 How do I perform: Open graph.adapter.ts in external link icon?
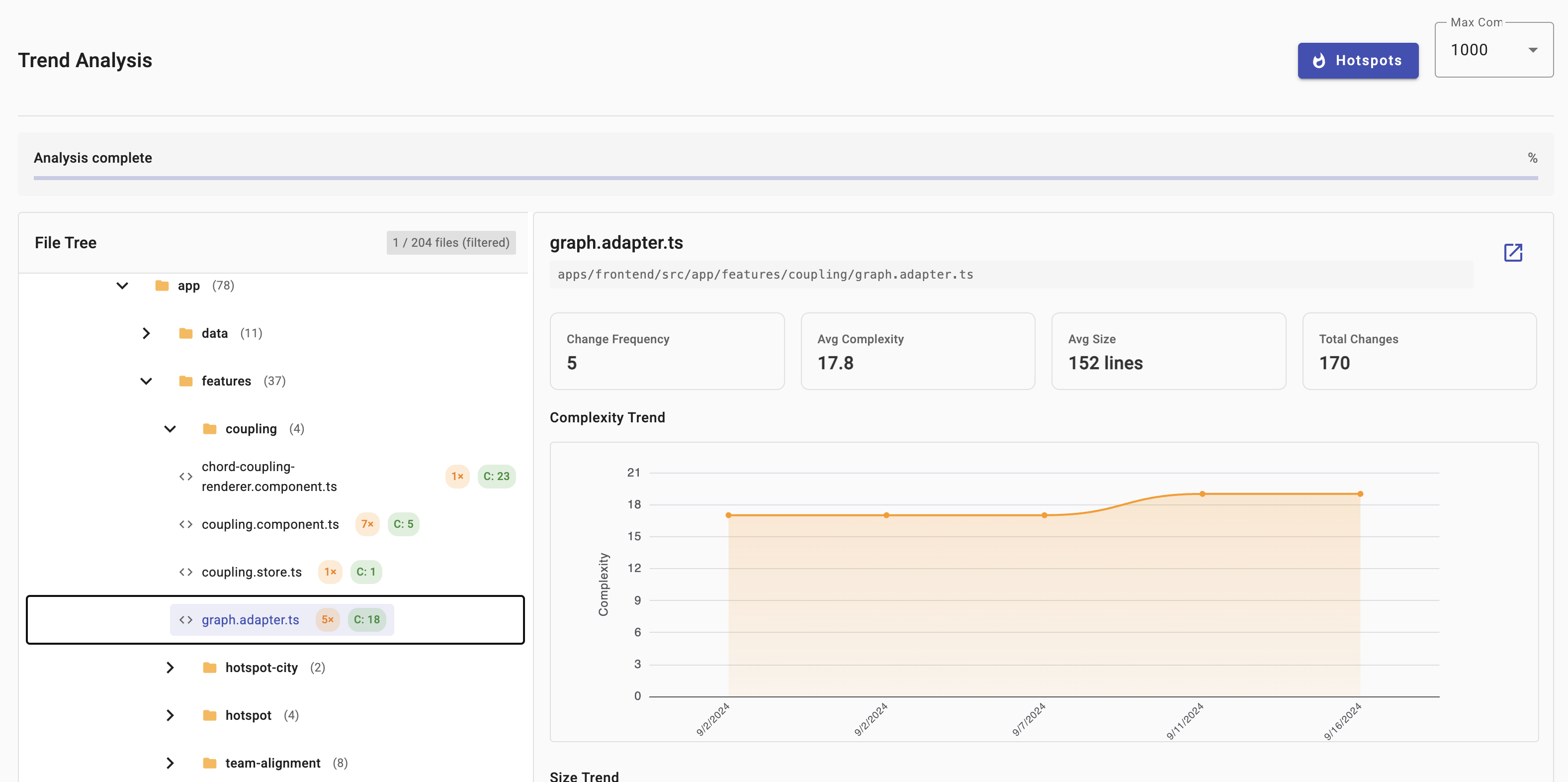pyautogui.click(x=1513, y=252)
